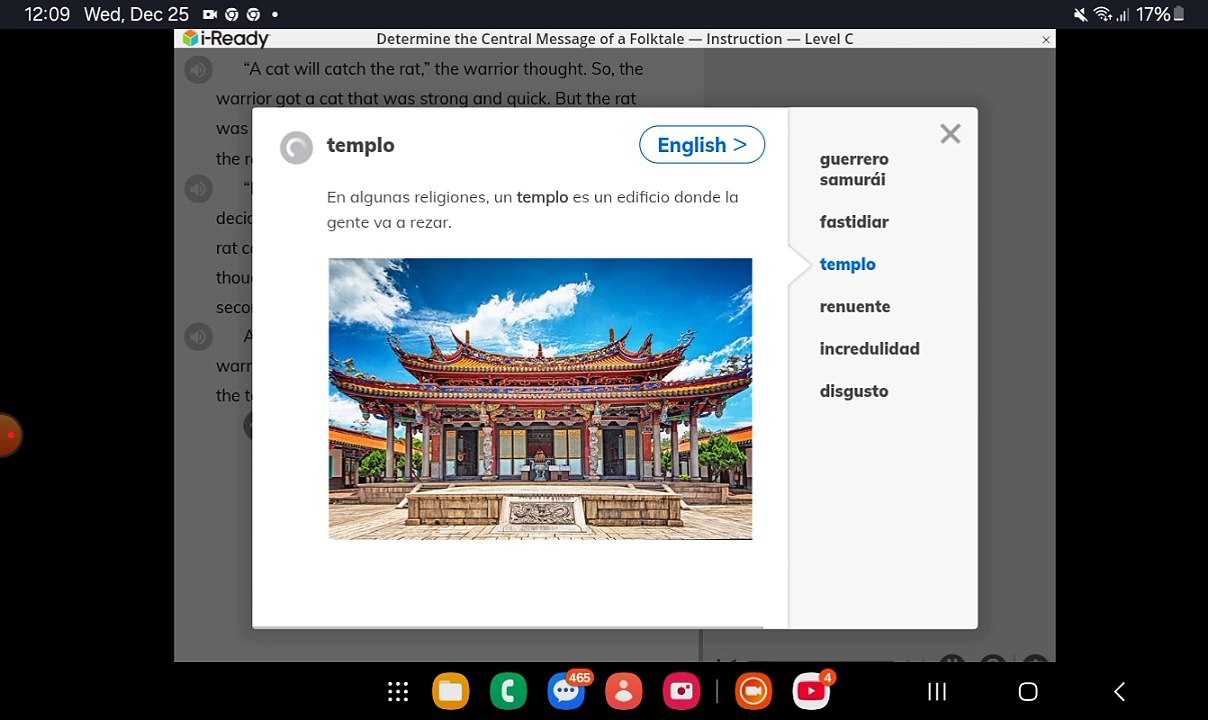This screenshot has height=720, width=1208.
Task: Open the red Camera app
Action: (681, 691)
